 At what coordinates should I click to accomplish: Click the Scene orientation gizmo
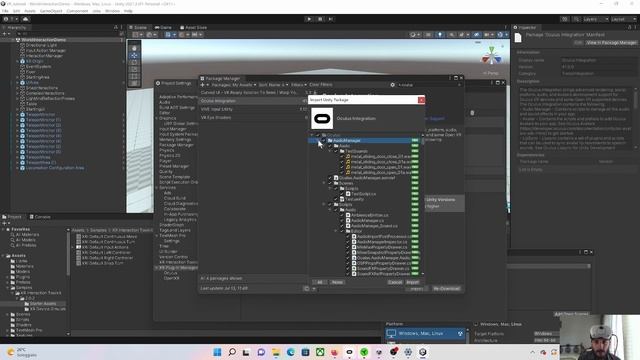(492, 56)
